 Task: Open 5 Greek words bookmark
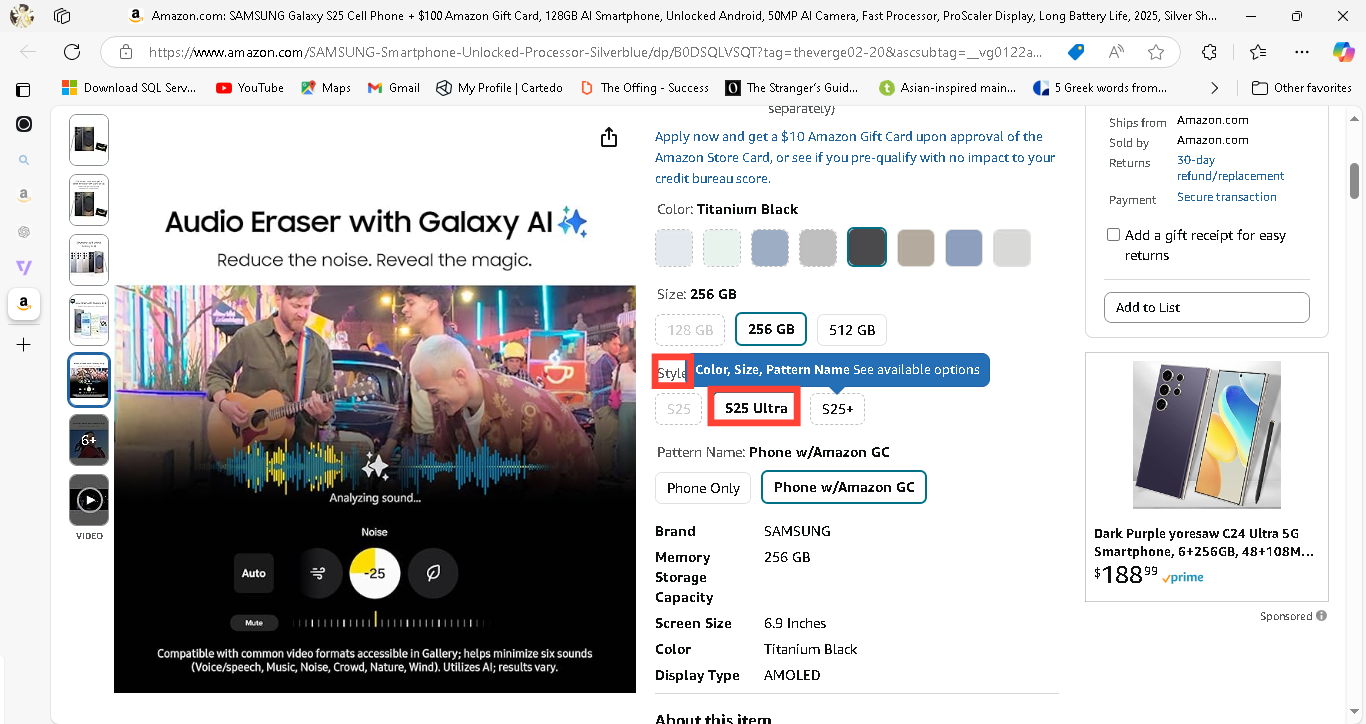tap(1100, 88)
